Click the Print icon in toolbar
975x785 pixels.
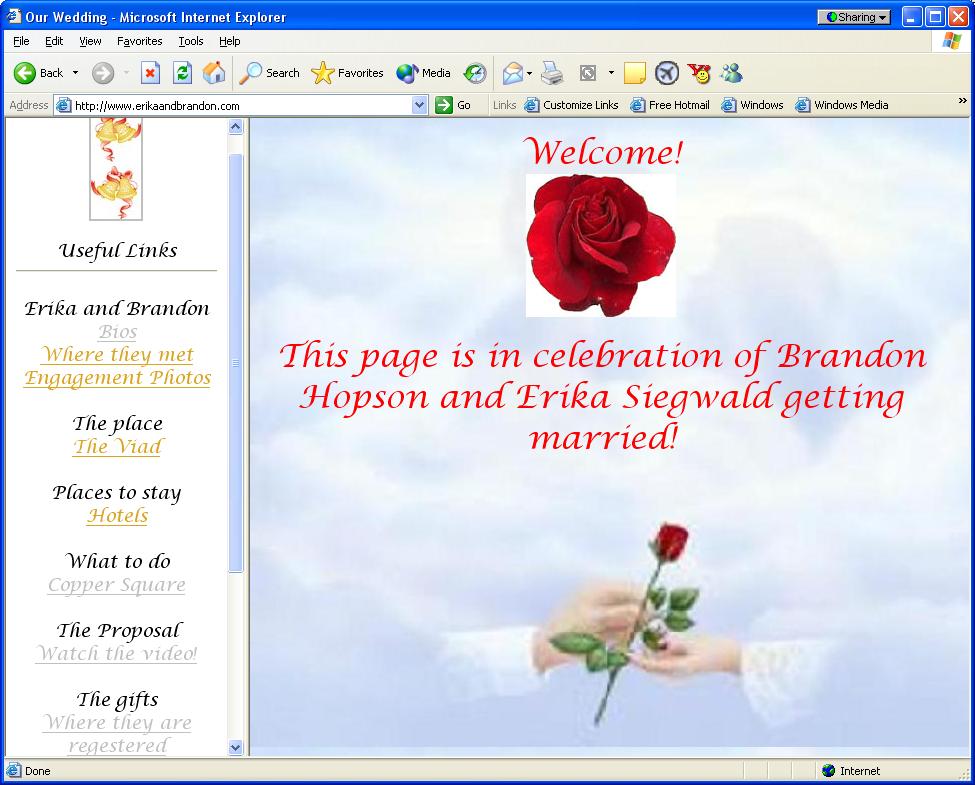552,73
